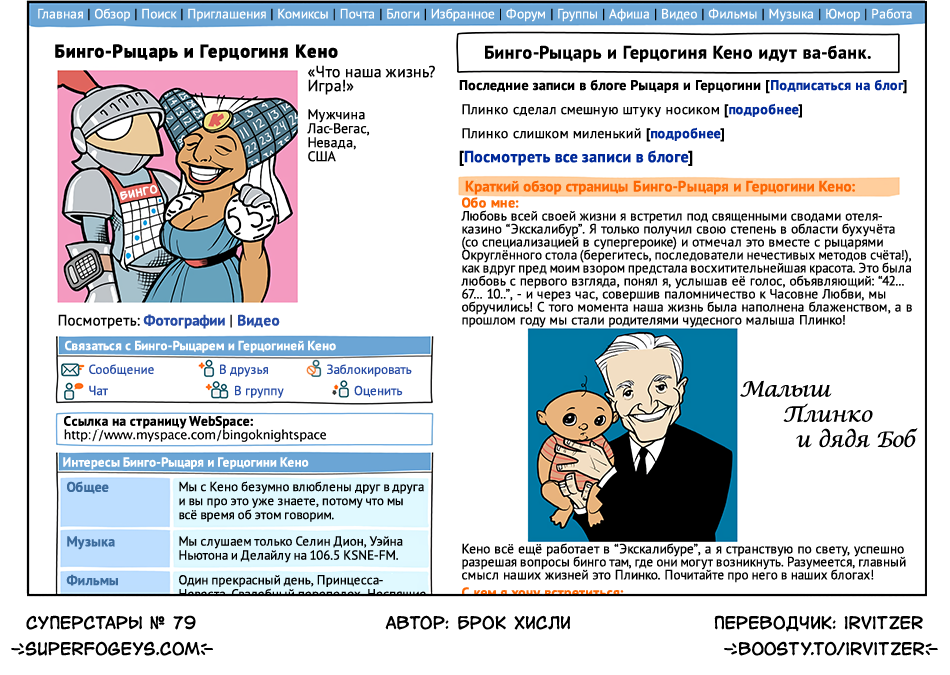The image size is (950, 675).
Task: Click the headline Бинго-Рыцарь и Герцогиня Кено идут ва-банк
Action: point(677,53)
